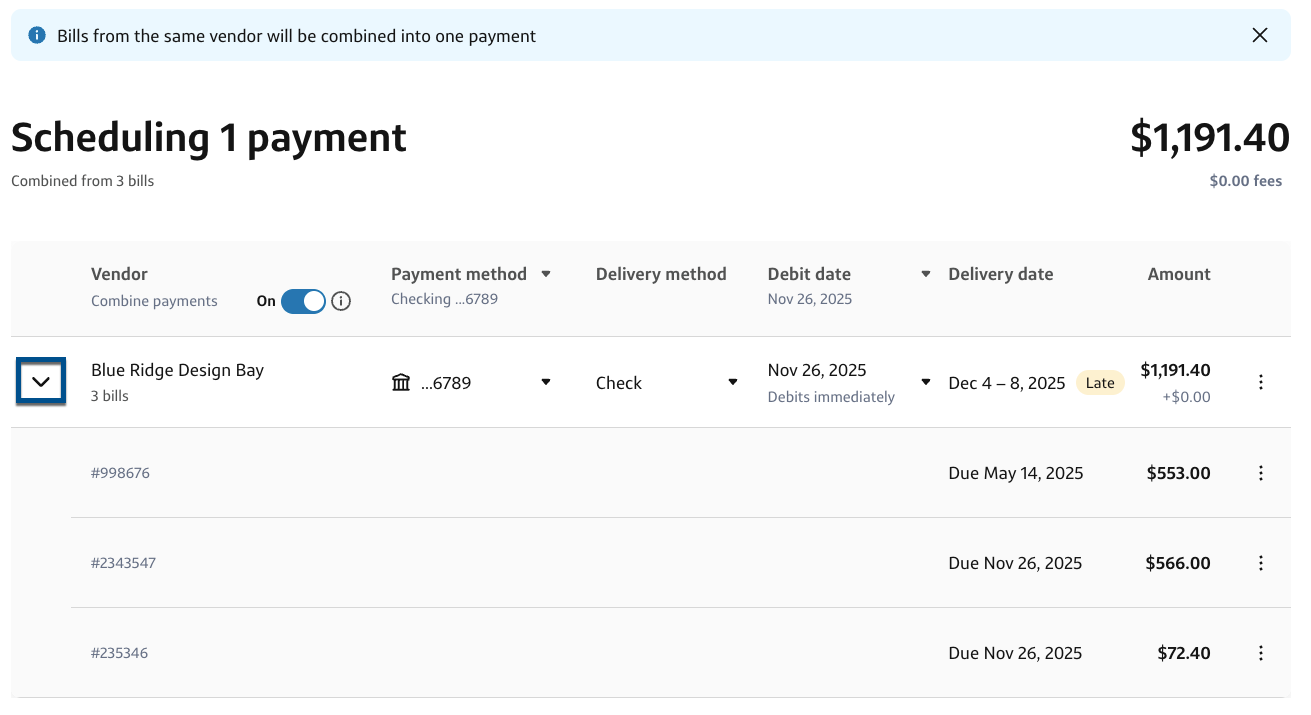Collapse the Blue Ridge Design Bay row
Screen dimensions: 1311x715
[41, 382]
